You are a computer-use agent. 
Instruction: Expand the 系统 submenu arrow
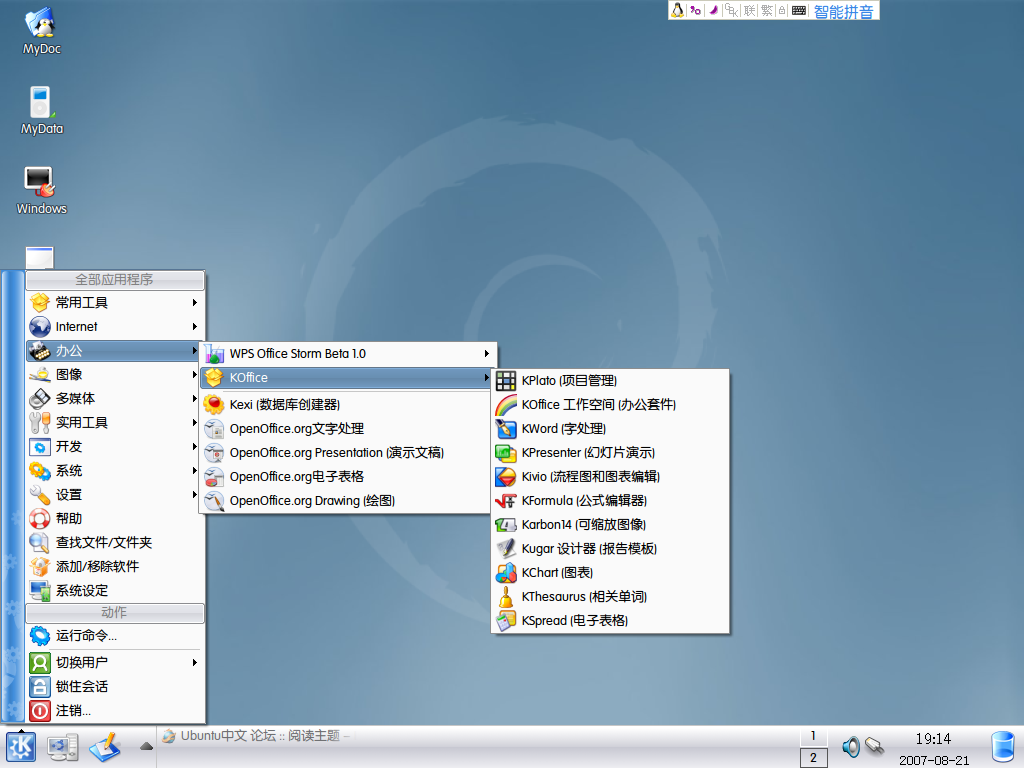click(195, 470)
